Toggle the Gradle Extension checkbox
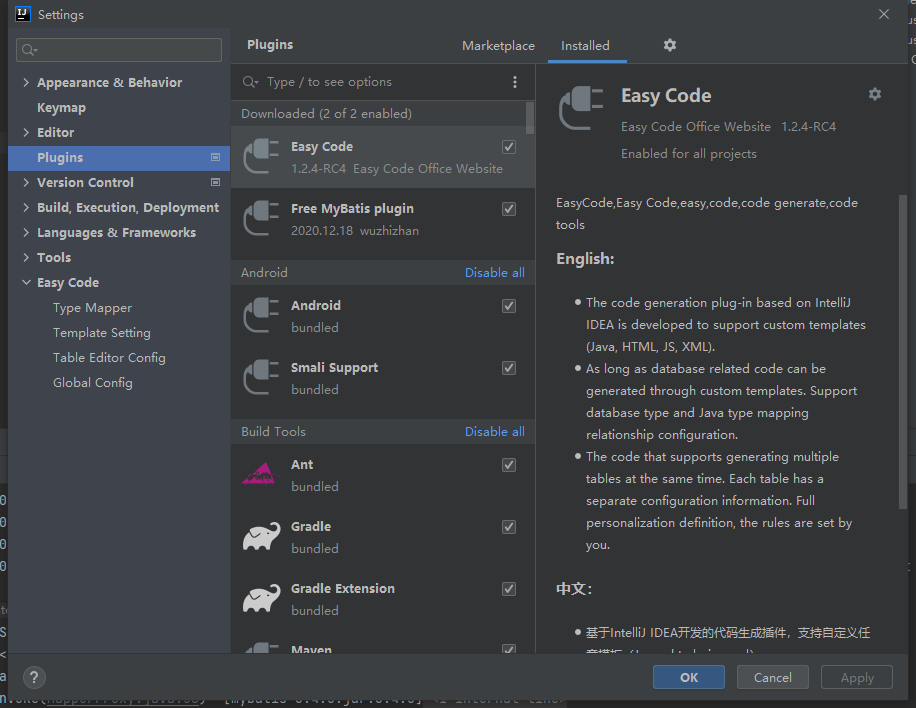 (509, 588)
